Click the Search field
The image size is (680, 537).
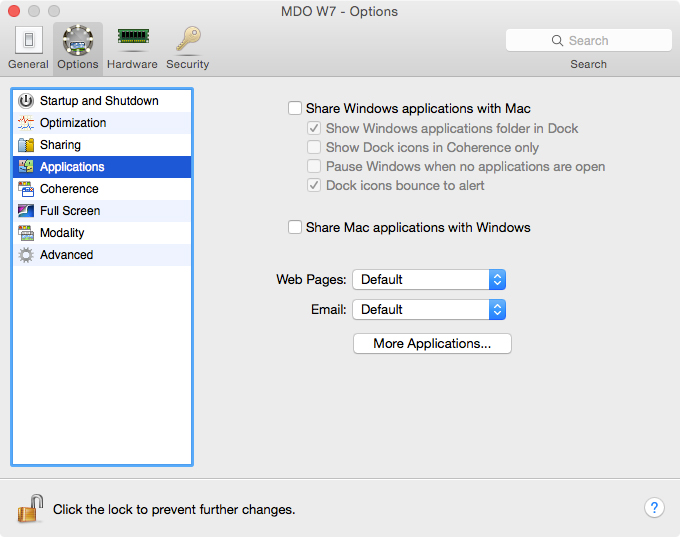(588, 40)
